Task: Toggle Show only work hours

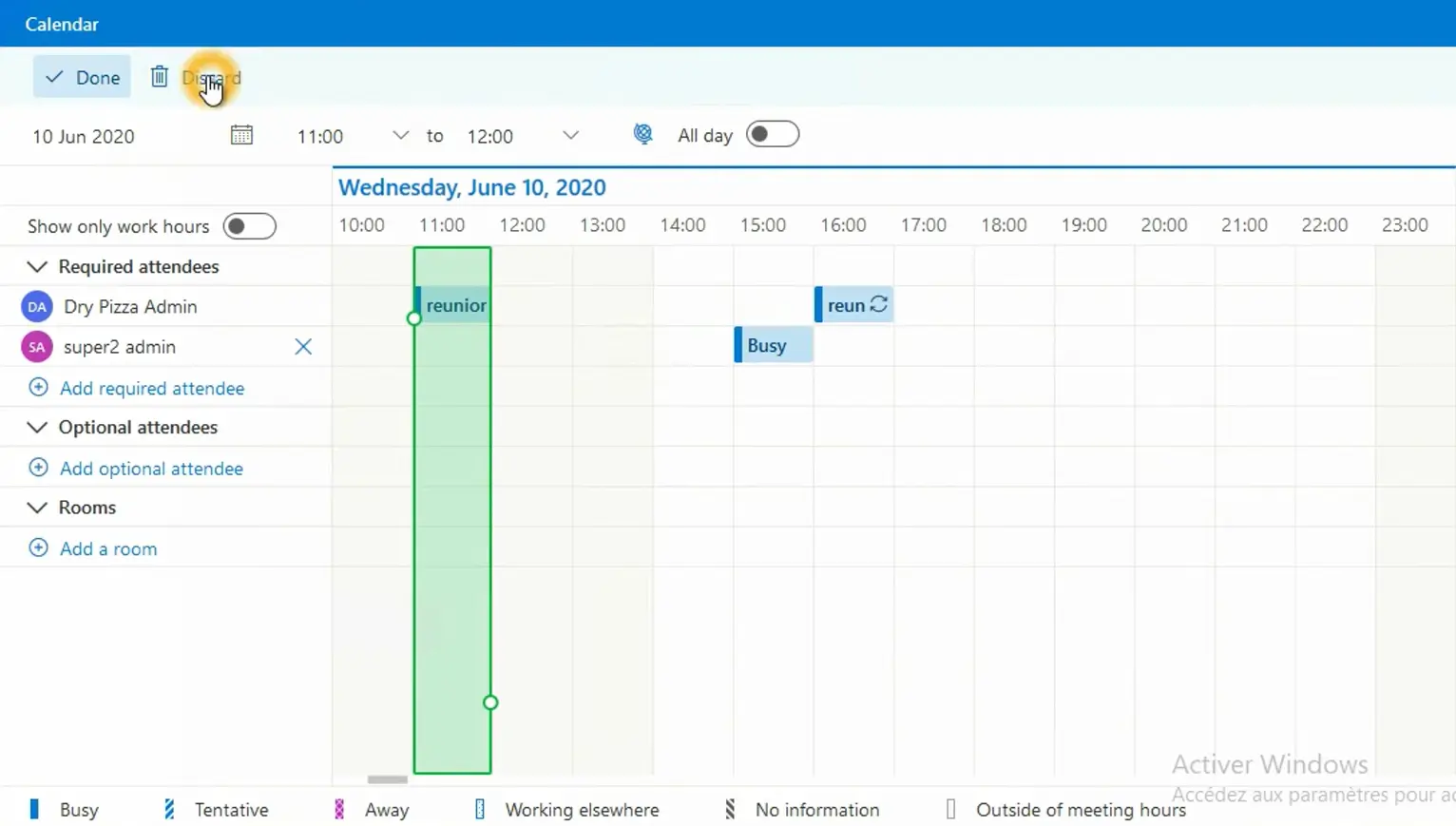Action: pyautogui.click(x=250, y=225)
